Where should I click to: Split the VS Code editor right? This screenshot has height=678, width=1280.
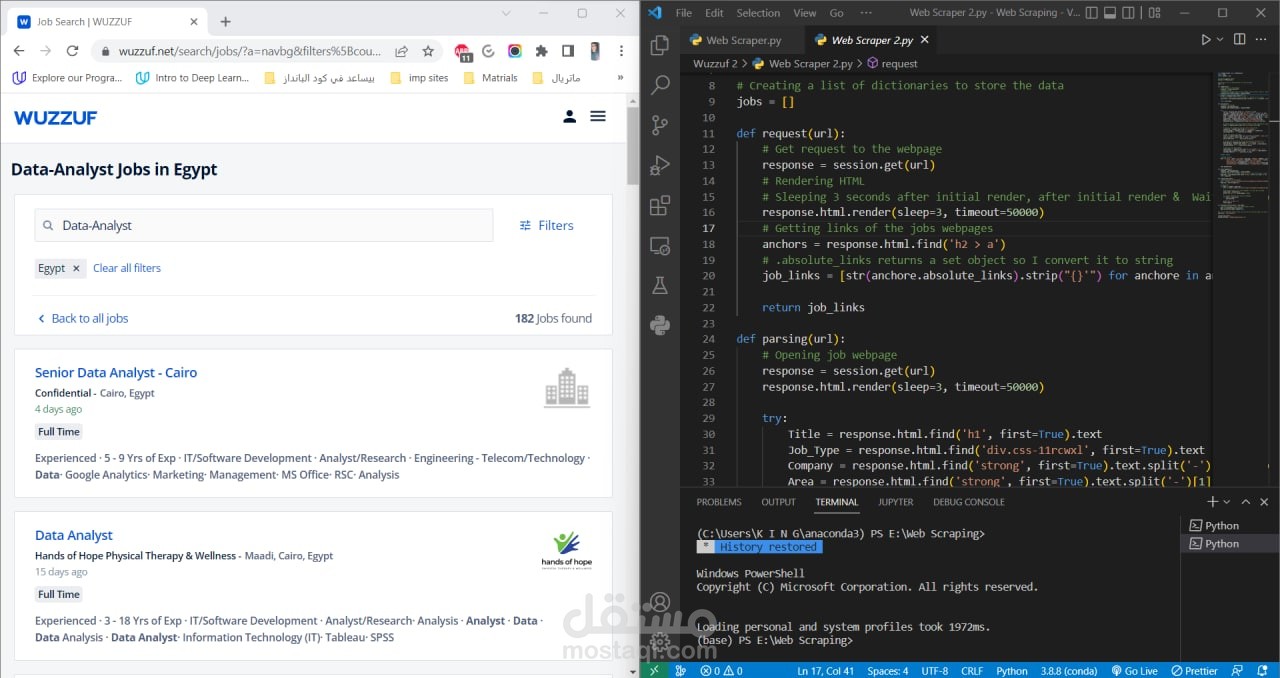pos(1240,40)
